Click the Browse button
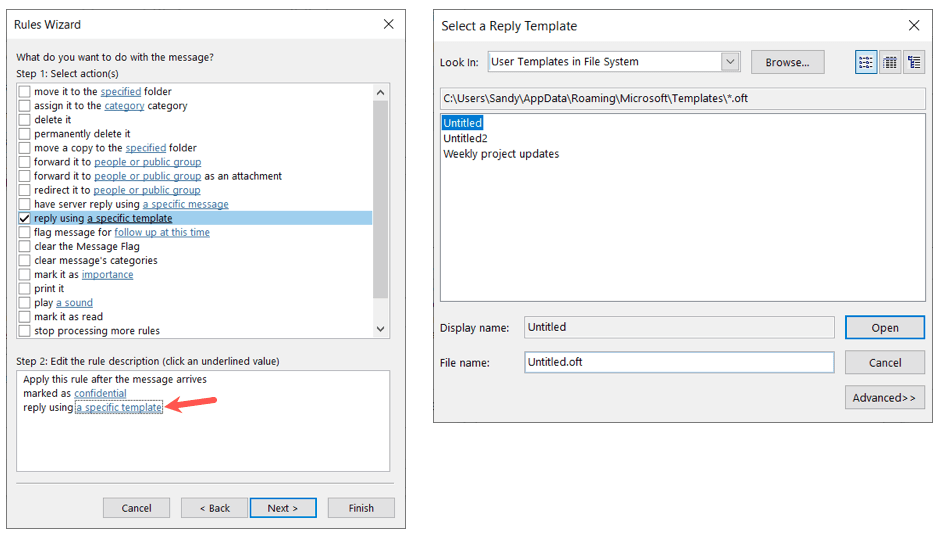 click(x=787, y=62)
